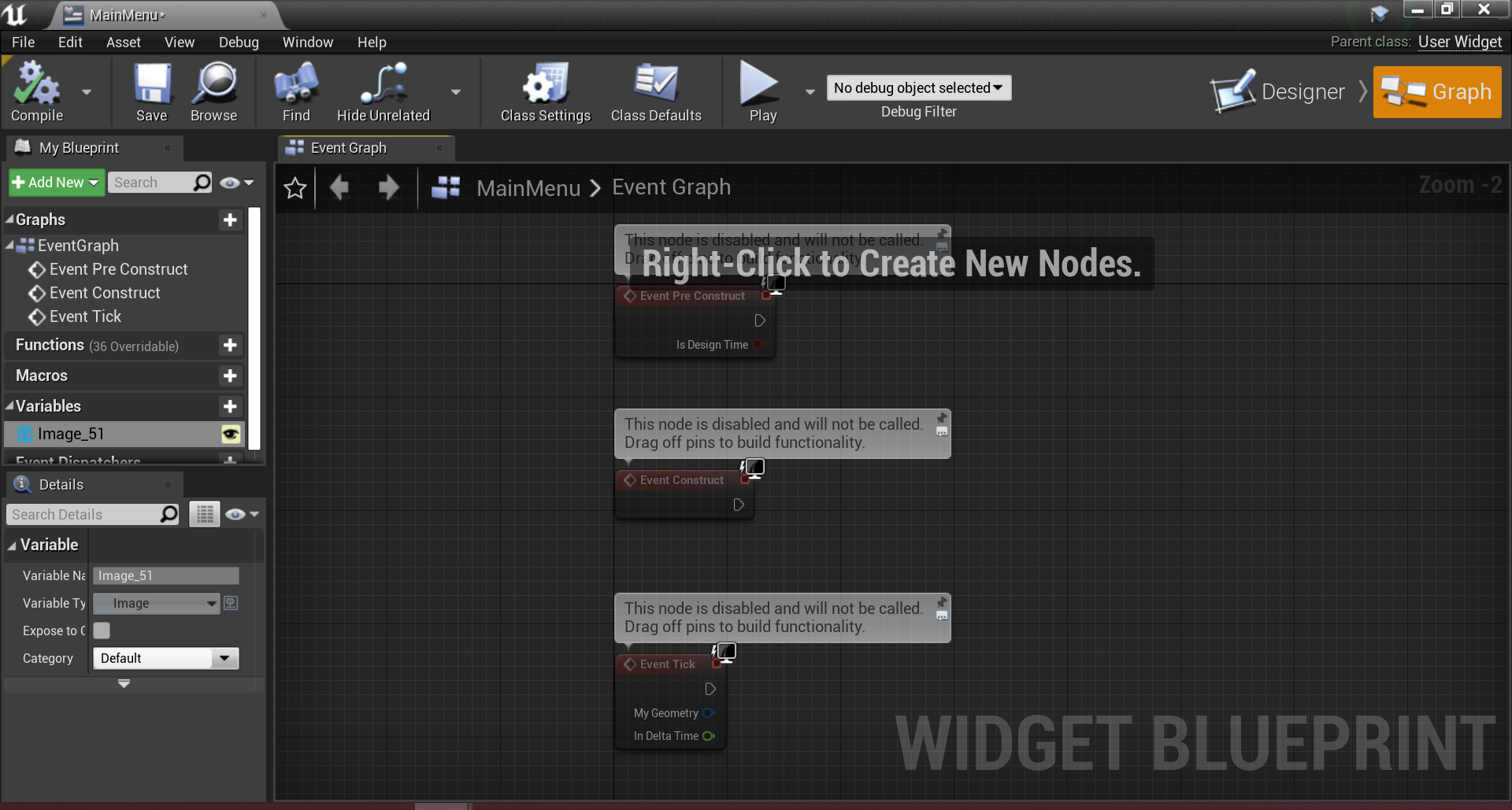Switch to Graph mode

click(x=1437, y=92)
